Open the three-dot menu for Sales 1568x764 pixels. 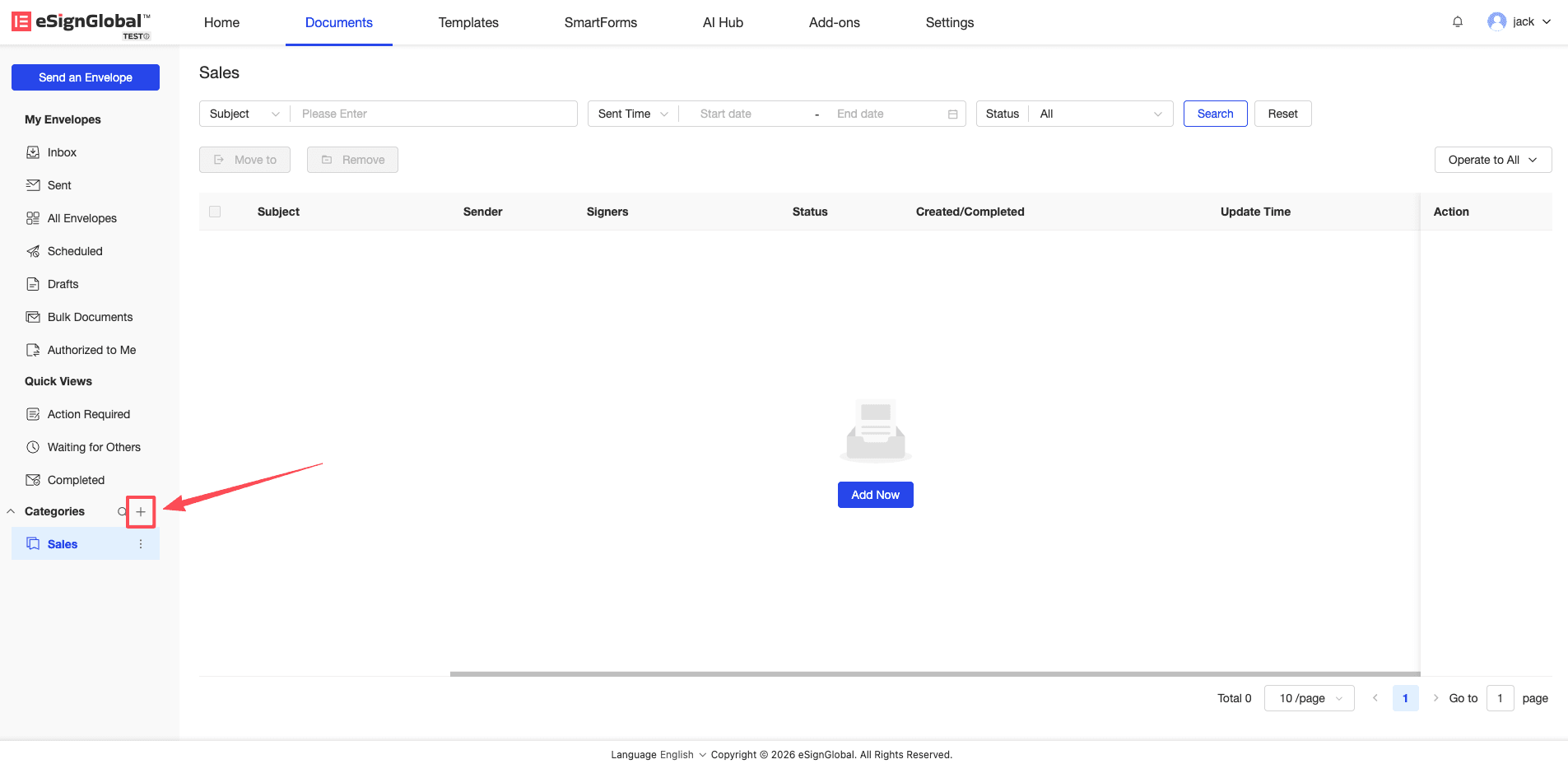(x=141, y=544)
